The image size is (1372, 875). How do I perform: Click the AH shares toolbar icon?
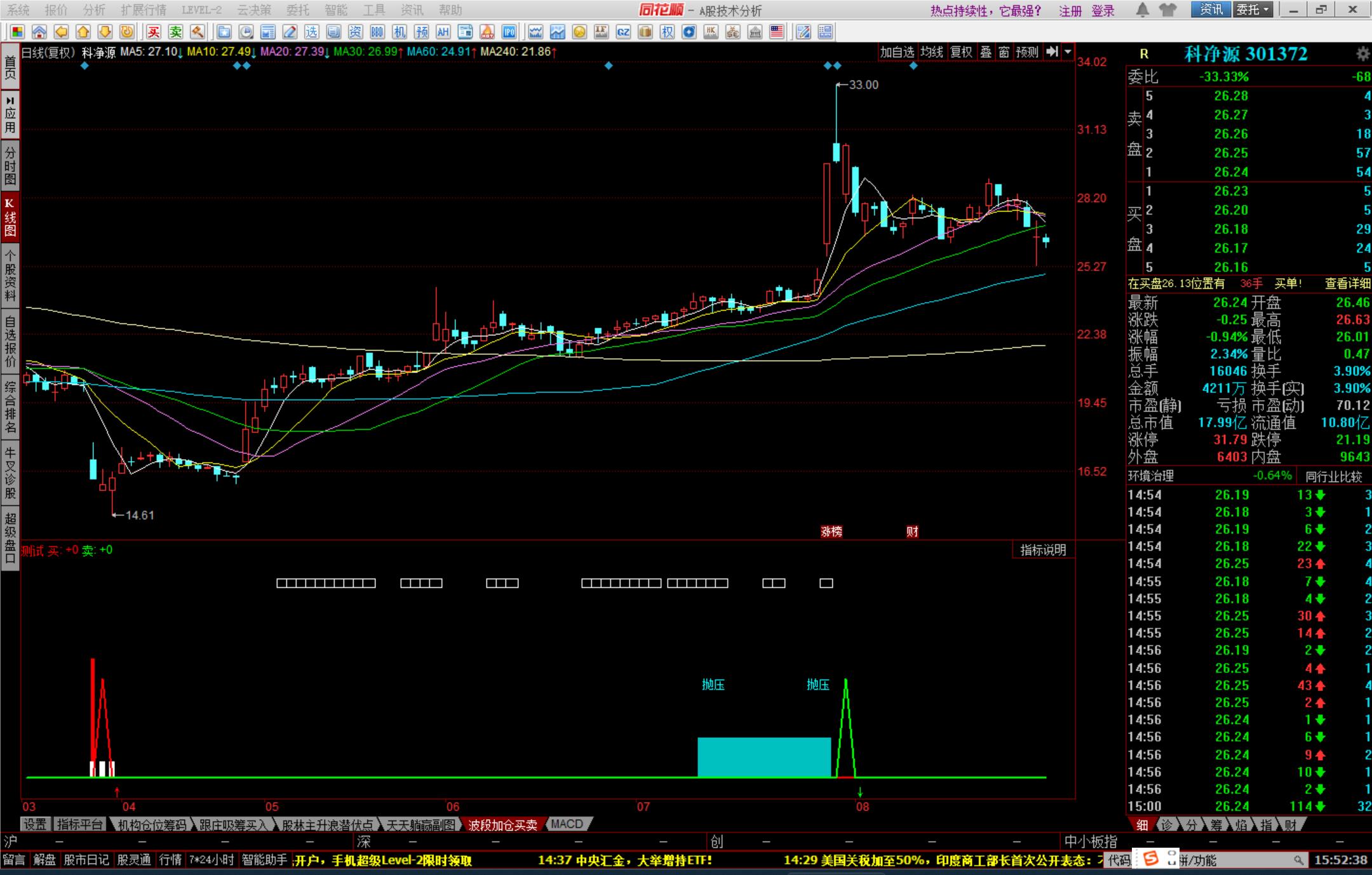pyautogui.click(x=443, y=32)
